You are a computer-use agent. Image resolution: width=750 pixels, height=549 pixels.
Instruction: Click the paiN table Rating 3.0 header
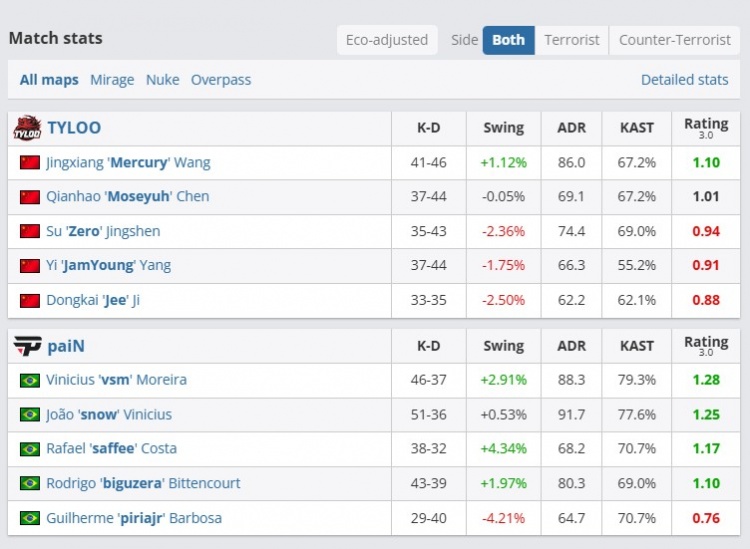(x=706, y=345)
